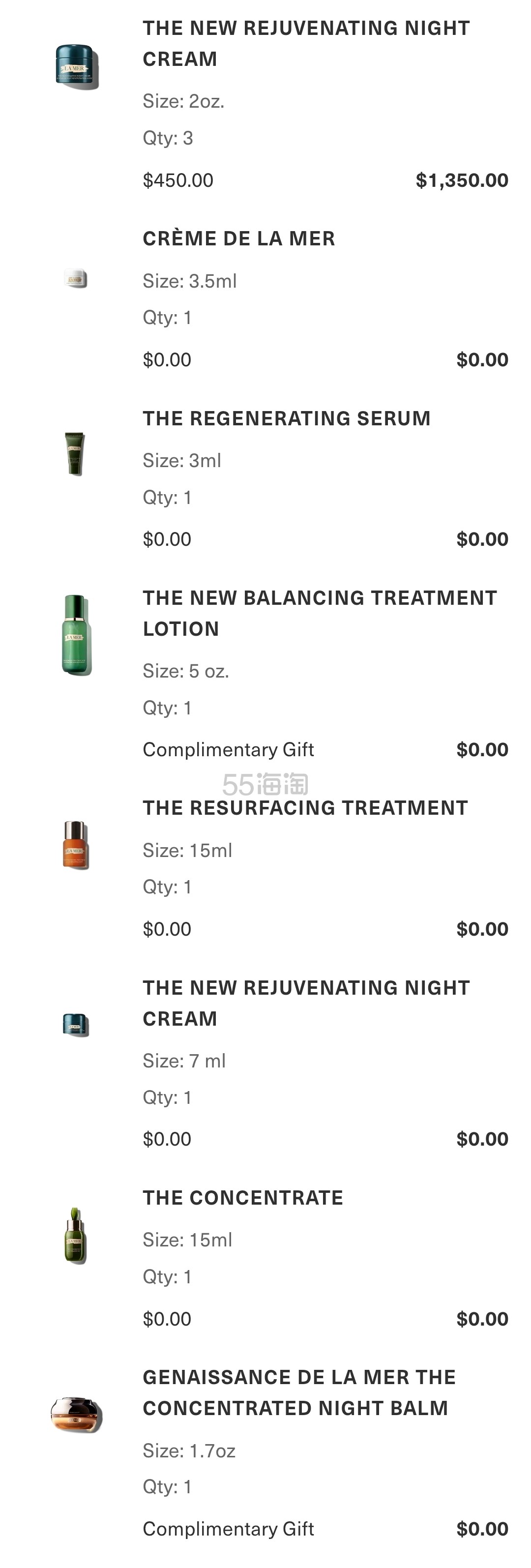Open the Night Cream title priced at $450.00
The height and width of the screenshot is (1568, 531).
coord(306,43)
